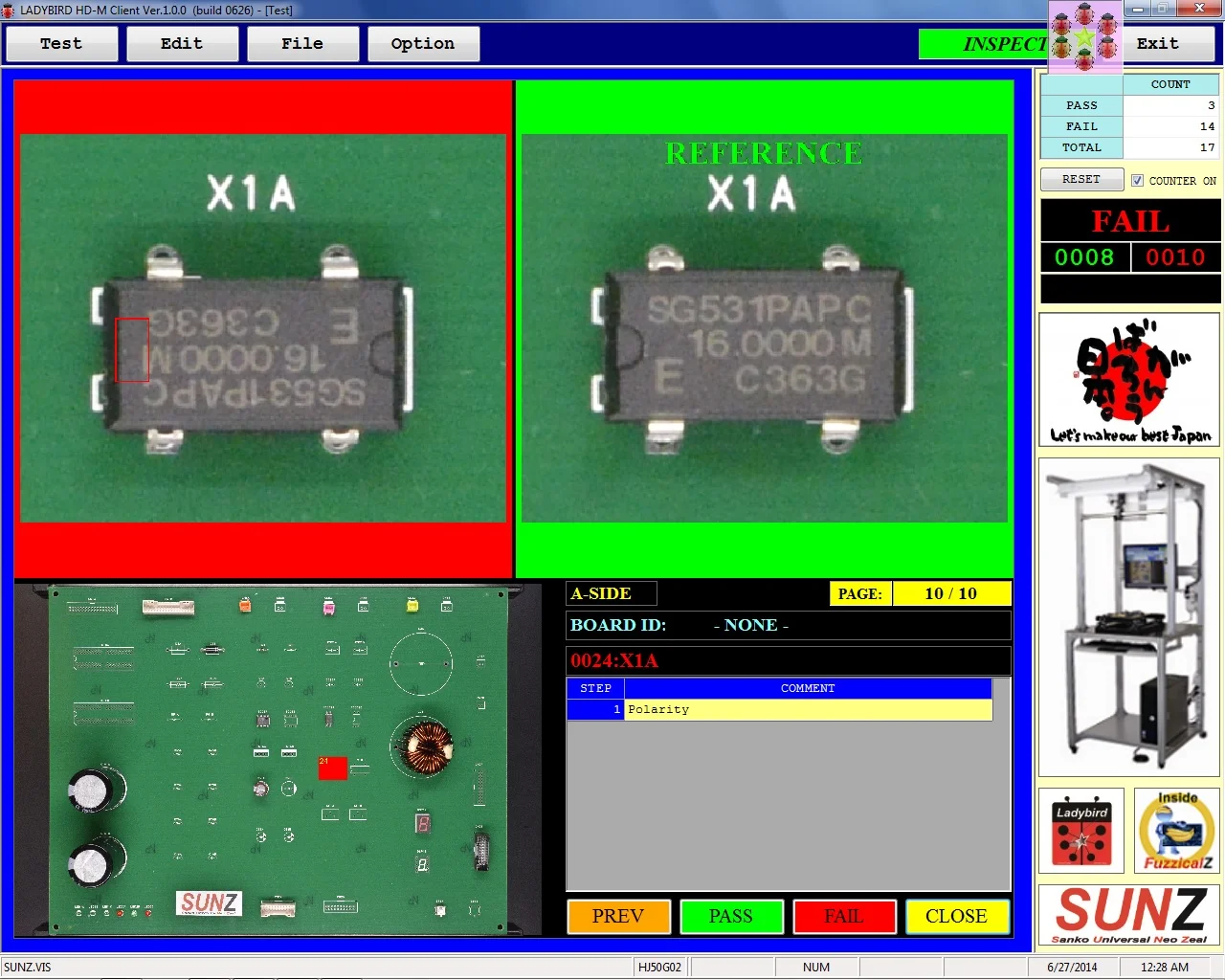Click HJ50G02 in the status bar
The image size is (1225, 980).
tap(659, 967)
